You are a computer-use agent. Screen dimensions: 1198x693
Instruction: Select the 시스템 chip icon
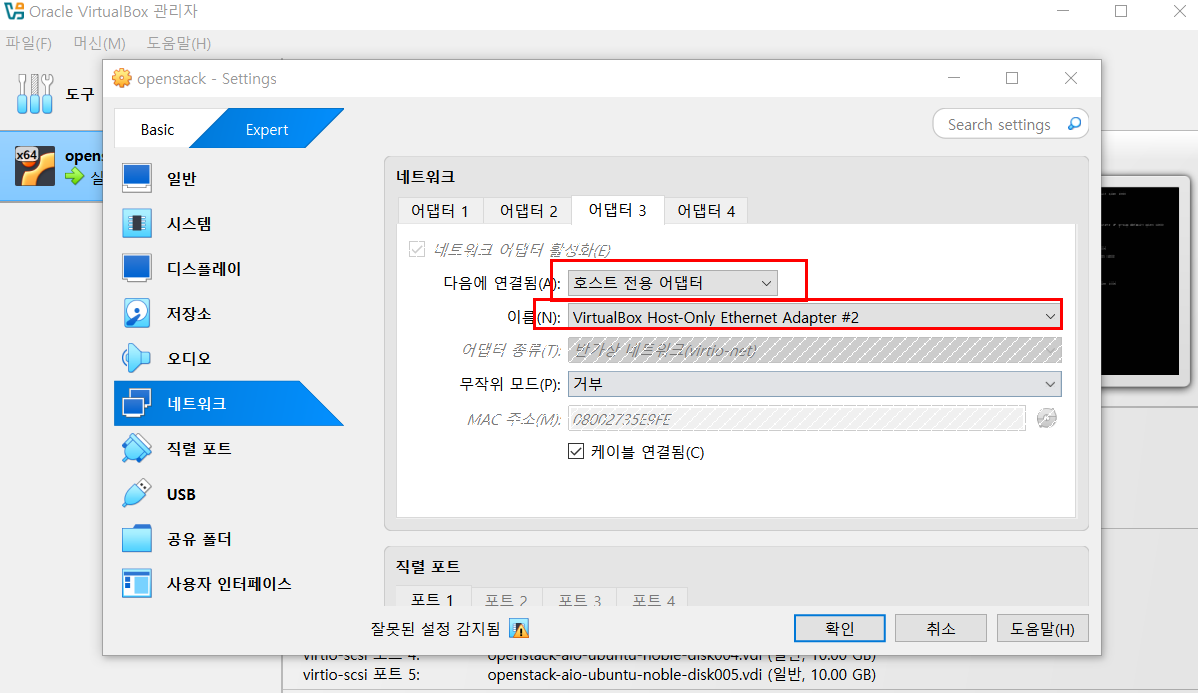click(x=137, y=223)
